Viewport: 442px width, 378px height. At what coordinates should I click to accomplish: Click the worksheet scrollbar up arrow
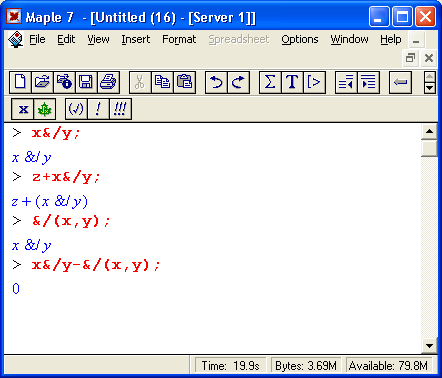[x=429, y=131]
